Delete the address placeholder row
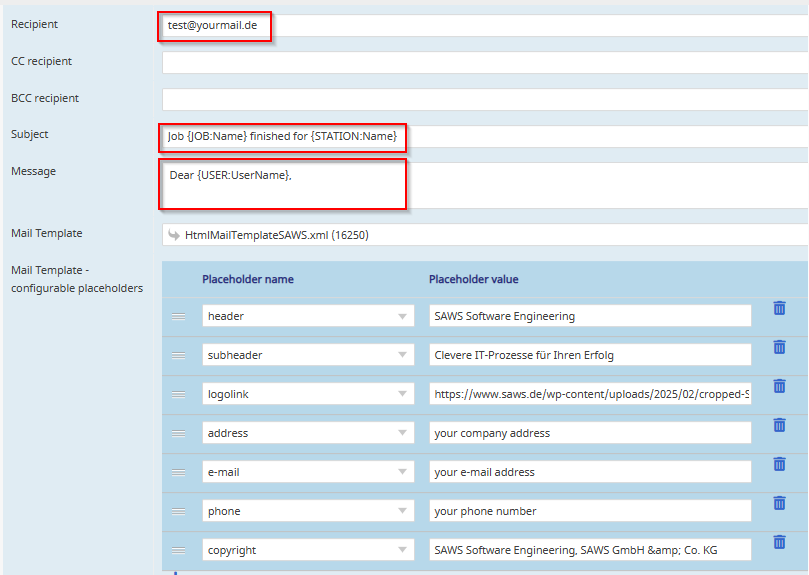This screenshot has width=809, height=575. pos(780,425)
